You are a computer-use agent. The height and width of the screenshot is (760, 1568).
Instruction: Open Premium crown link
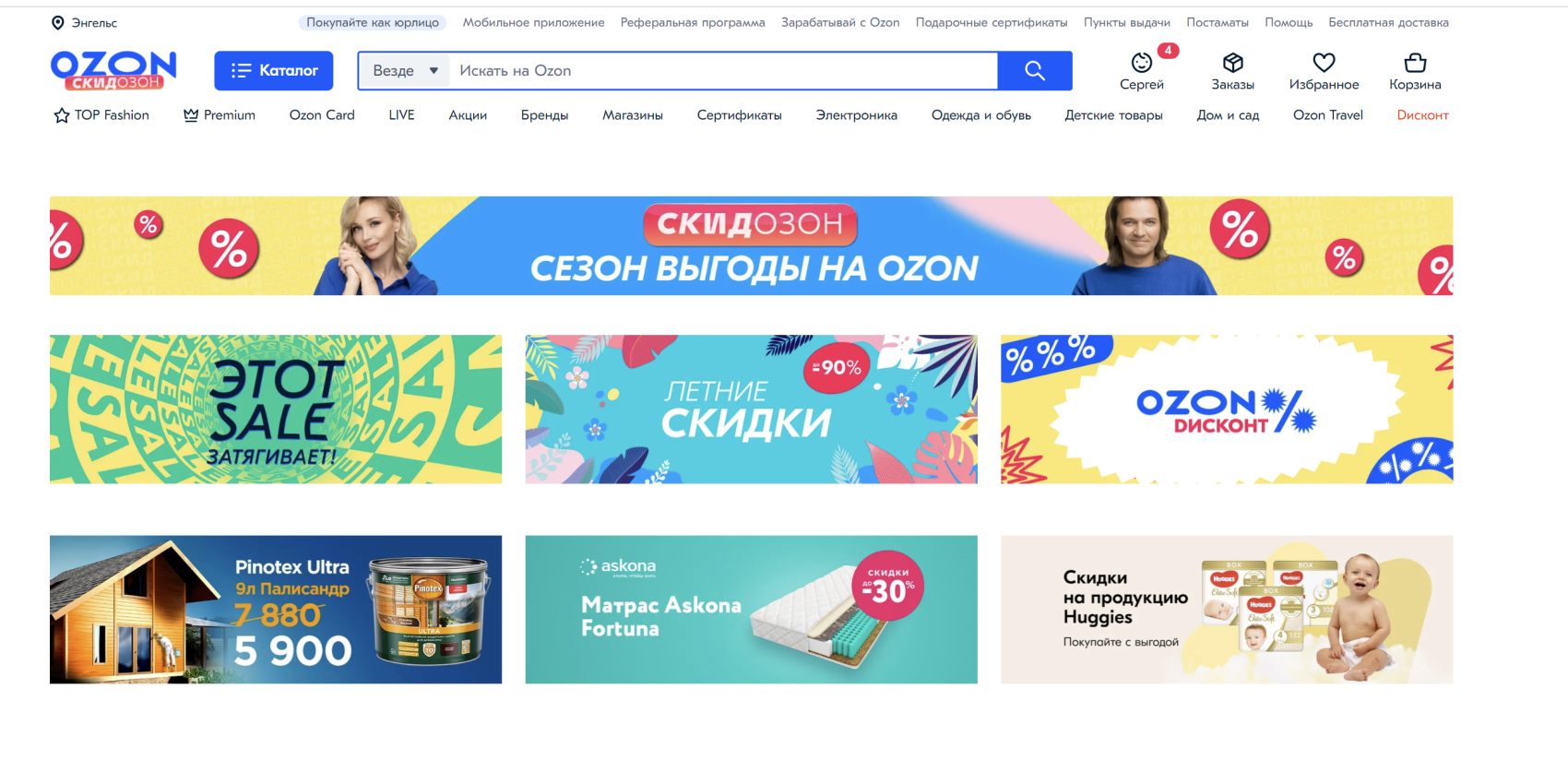coord(220,115)
